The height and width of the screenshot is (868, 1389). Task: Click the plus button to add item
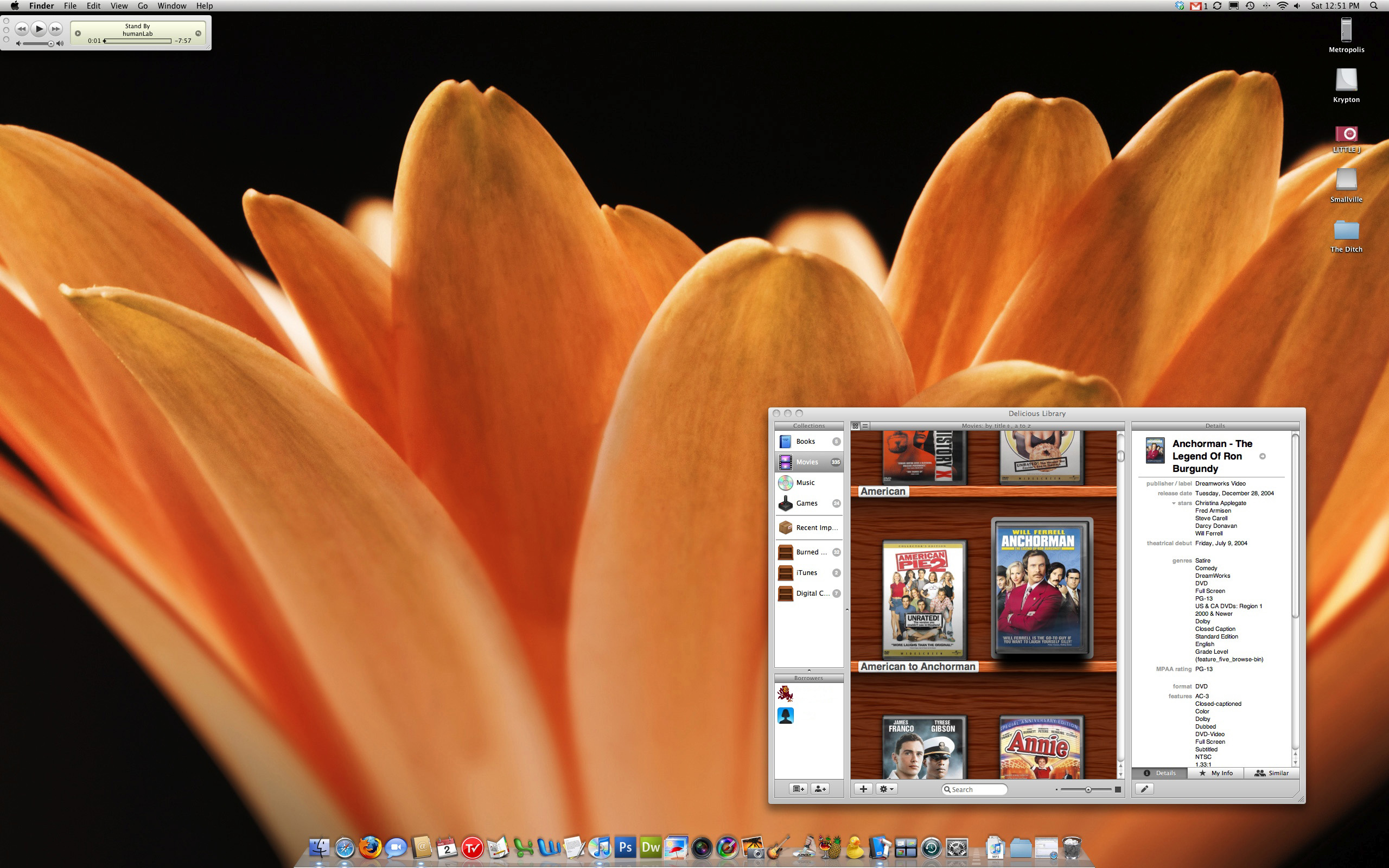(x=863, y=789)
